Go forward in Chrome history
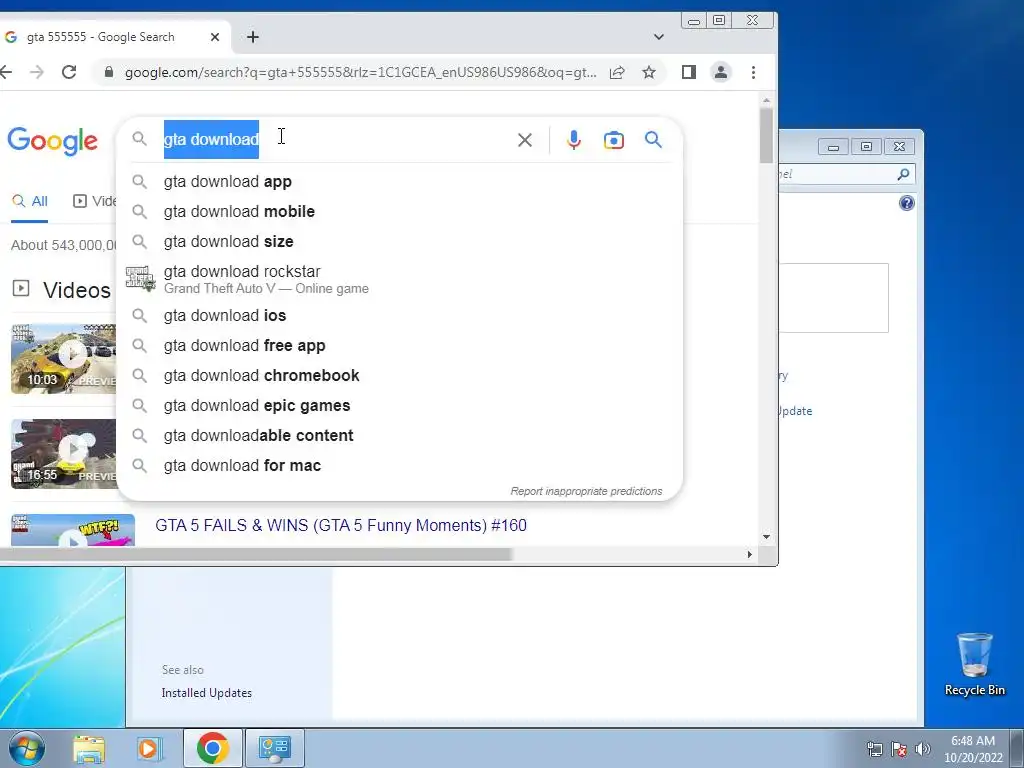 point(37,72)
